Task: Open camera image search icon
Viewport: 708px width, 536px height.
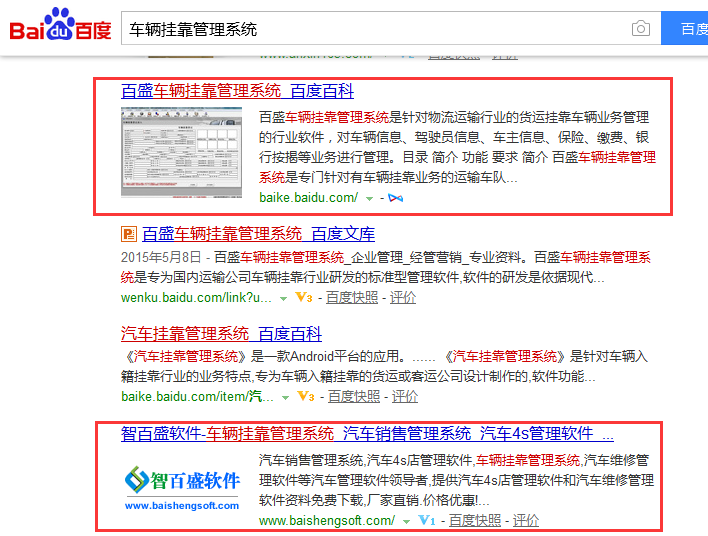Action: tap(640, 29)
